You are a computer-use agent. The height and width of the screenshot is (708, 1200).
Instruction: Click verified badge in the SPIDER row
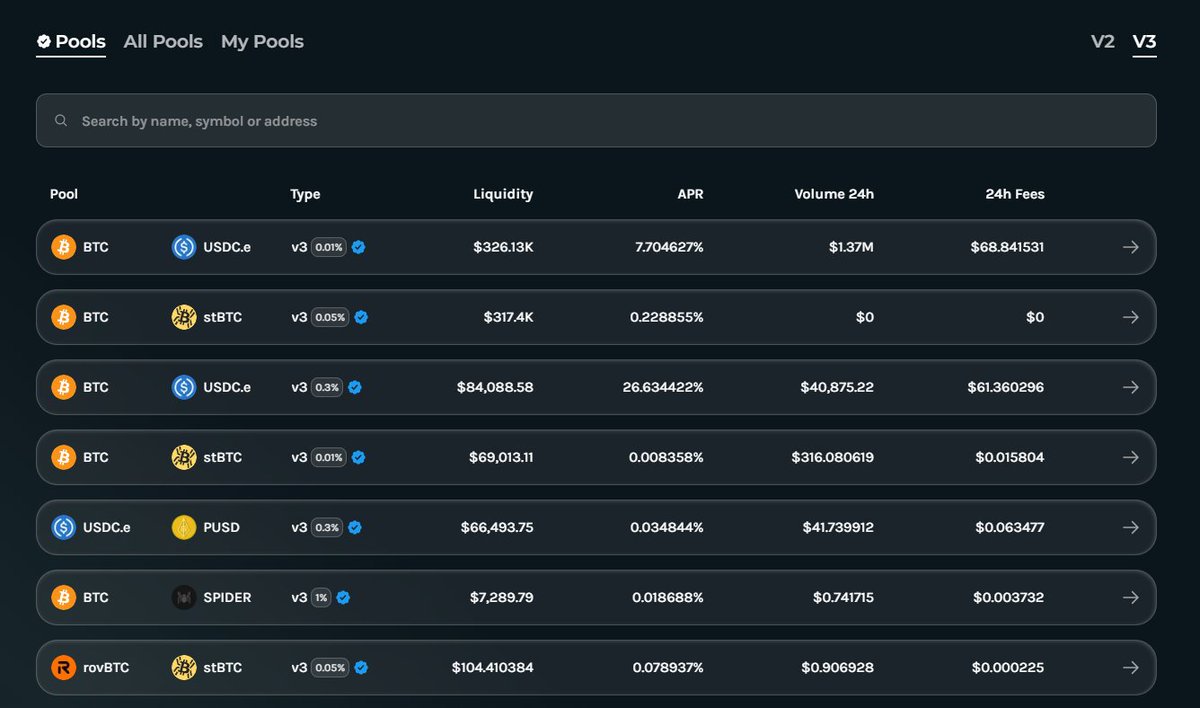(343, 597)
